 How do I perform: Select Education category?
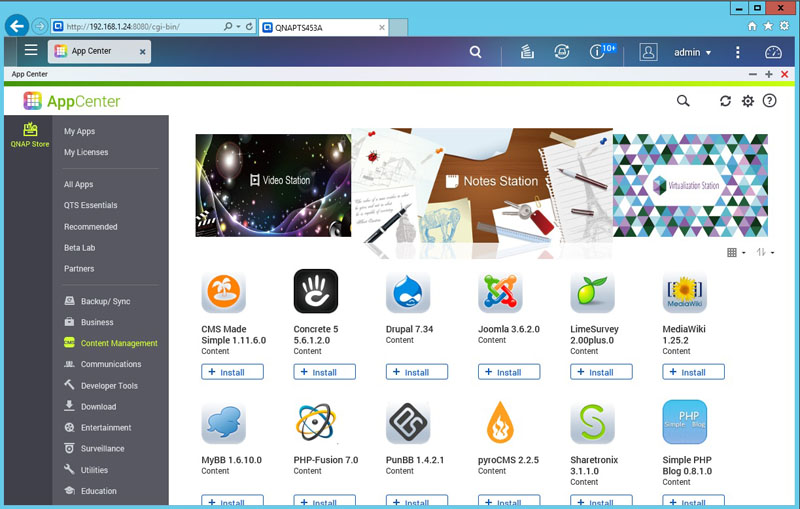pos(90,491)
